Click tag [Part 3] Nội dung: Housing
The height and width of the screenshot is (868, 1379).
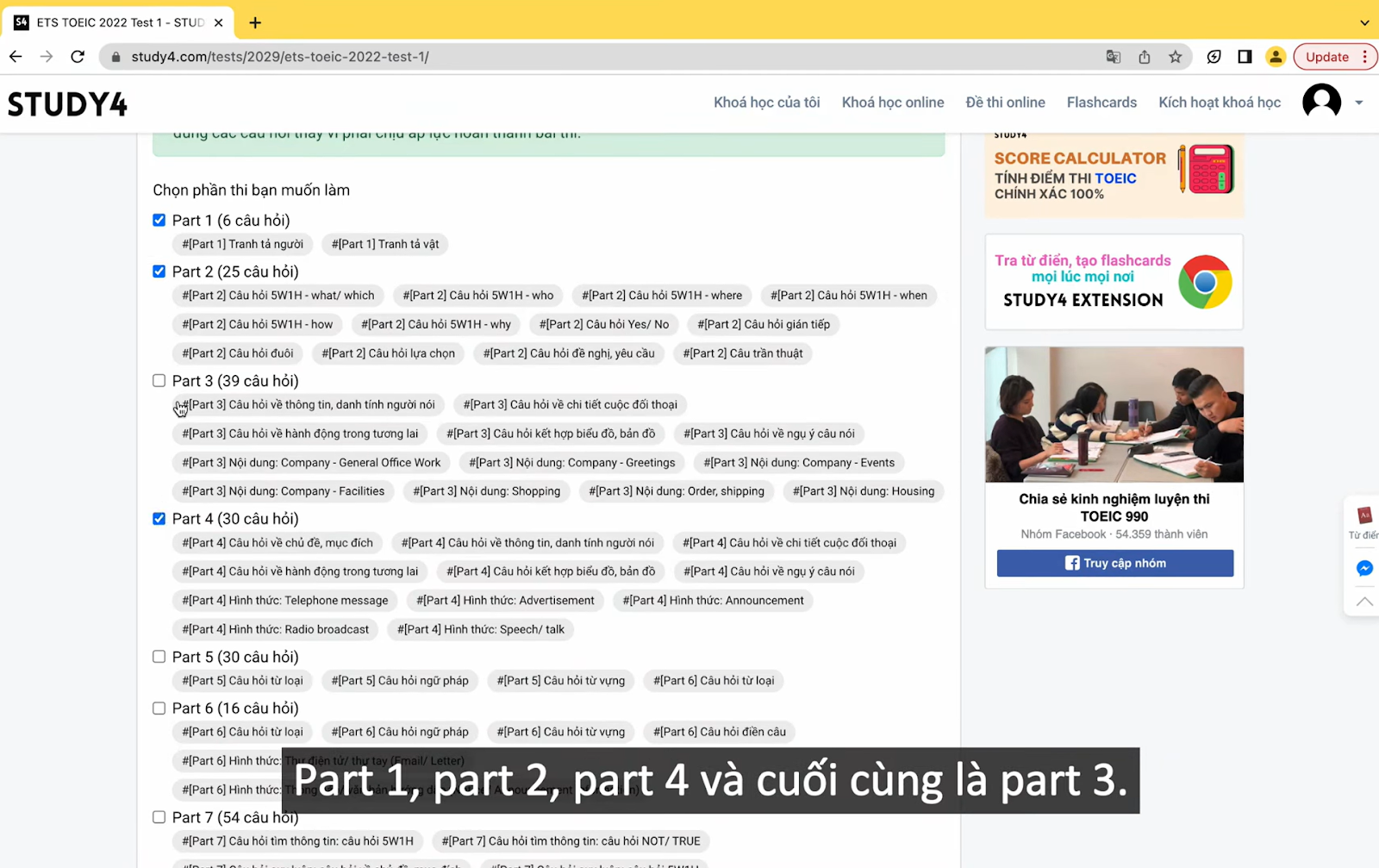[x=864, y=491]
